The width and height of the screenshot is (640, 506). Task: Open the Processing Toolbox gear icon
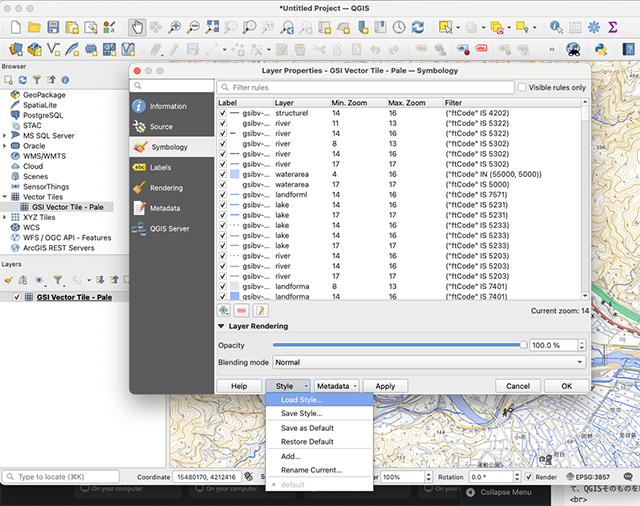(594, 27)
